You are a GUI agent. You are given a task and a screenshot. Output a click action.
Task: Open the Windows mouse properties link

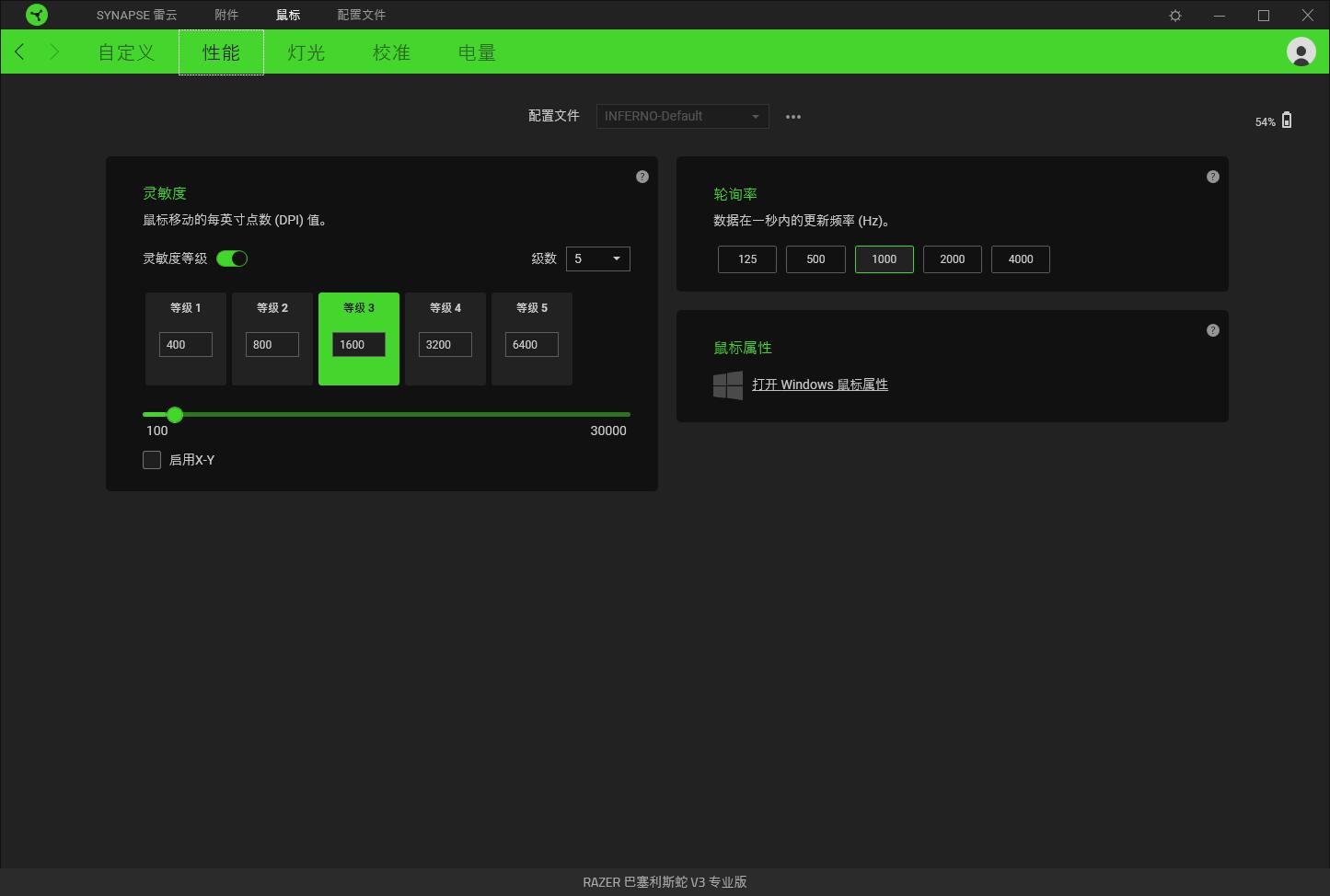point(819,385)
